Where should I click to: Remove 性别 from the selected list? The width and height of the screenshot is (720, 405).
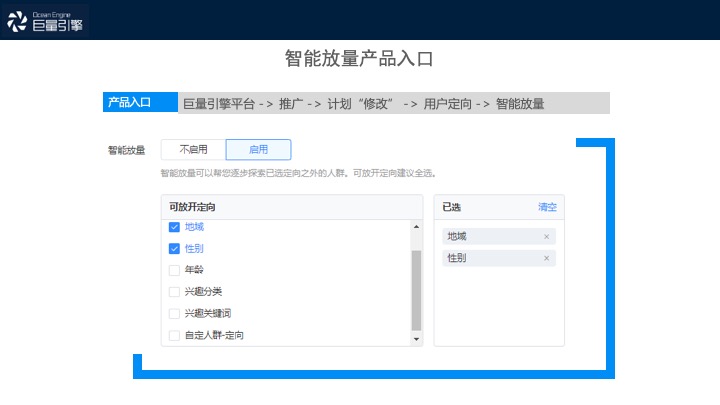click(546, 258)
